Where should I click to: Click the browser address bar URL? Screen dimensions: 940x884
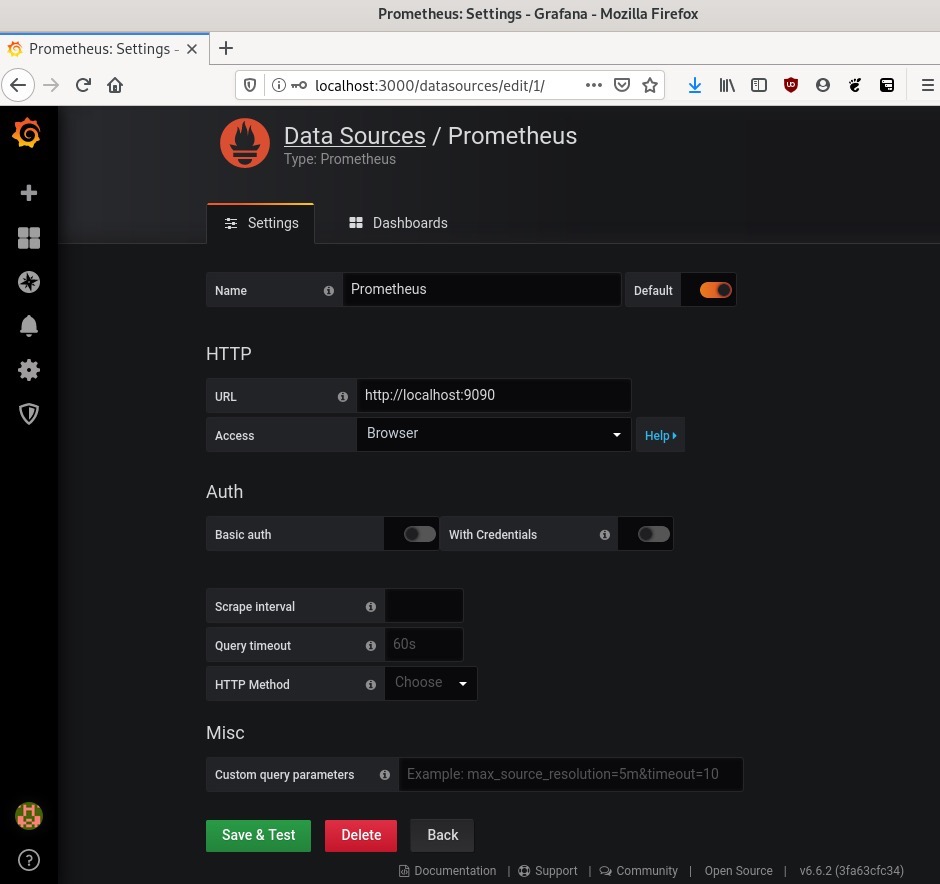pos(429,86)
